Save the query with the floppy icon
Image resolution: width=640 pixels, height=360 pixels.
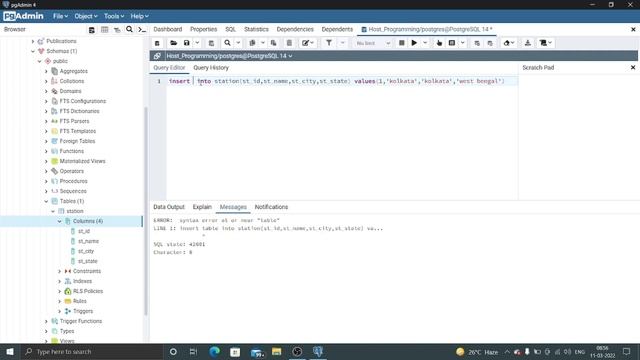[x=187, y=43]
